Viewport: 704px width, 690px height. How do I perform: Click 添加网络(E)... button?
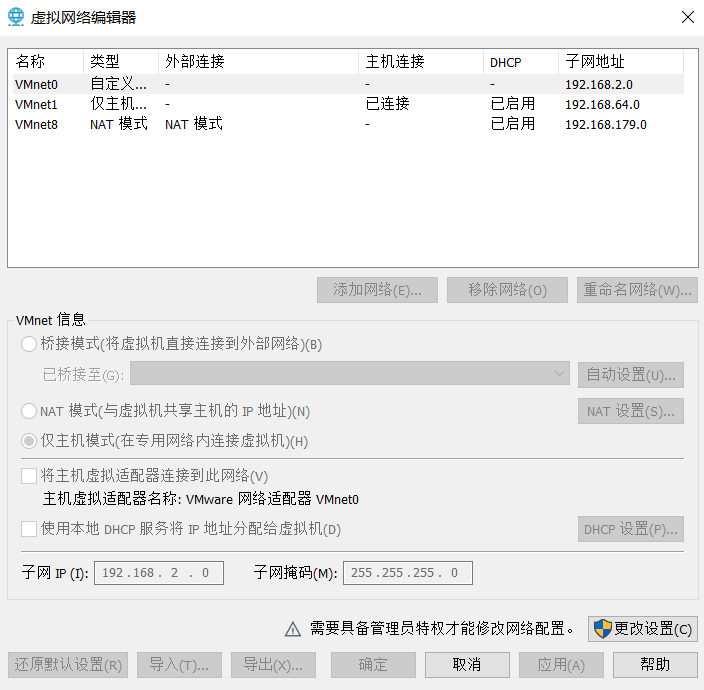(377, 290)
